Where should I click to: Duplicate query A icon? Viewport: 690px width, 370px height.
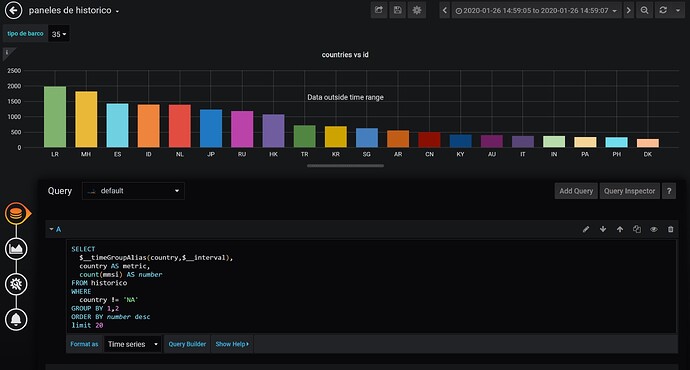(x=637, y=229)
